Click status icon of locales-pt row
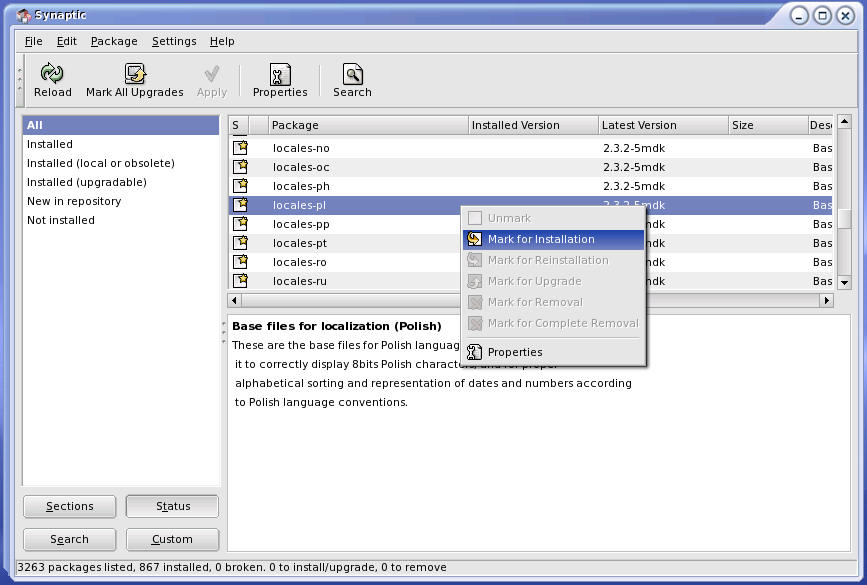Image resolution: width=867 pixels, height=585 pixels. (x=240, y=242)
